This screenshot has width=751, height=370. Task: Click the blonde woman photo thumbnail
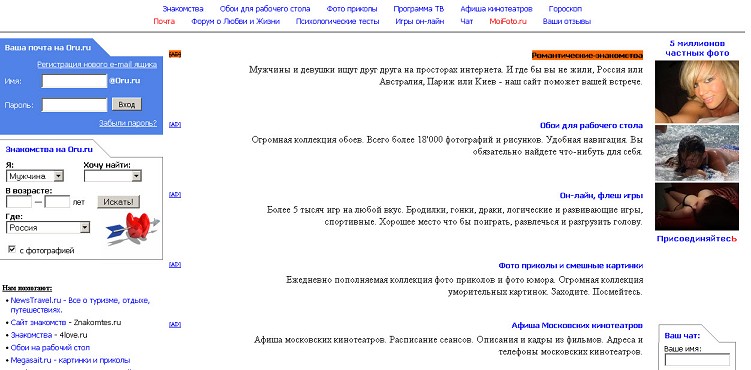[x=697, y=92]
